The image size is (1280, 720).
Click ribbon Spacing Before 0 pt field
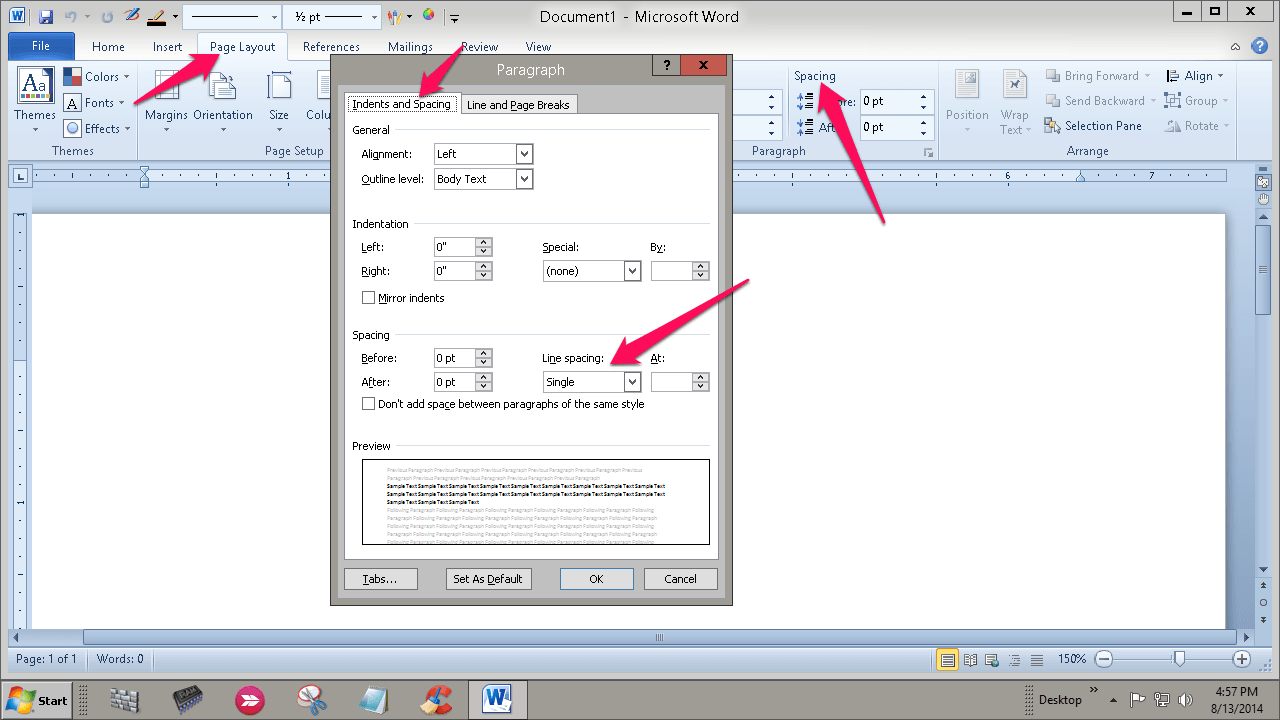pyautogui.click(x=888, y=101)
